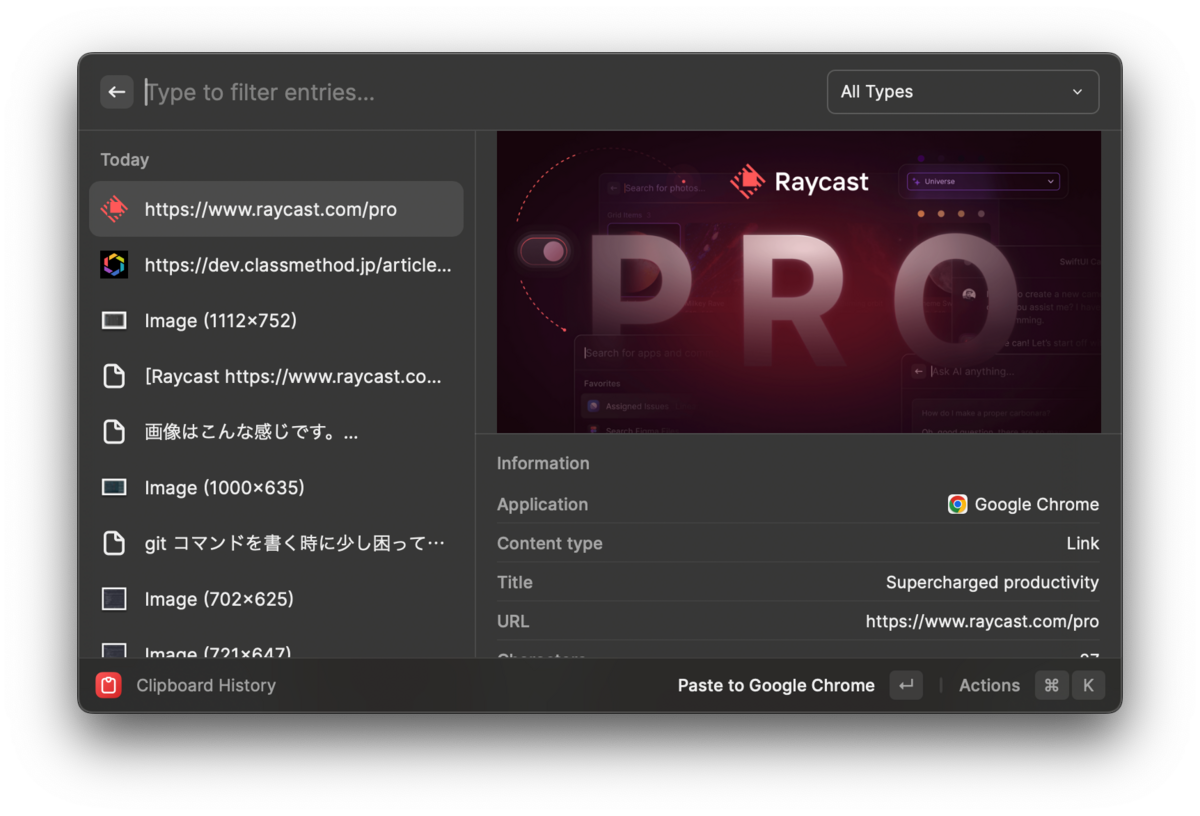Screen dimensions: 1200x816
Task: Select the 画像はこんな感じです entry
Action: 276,432
